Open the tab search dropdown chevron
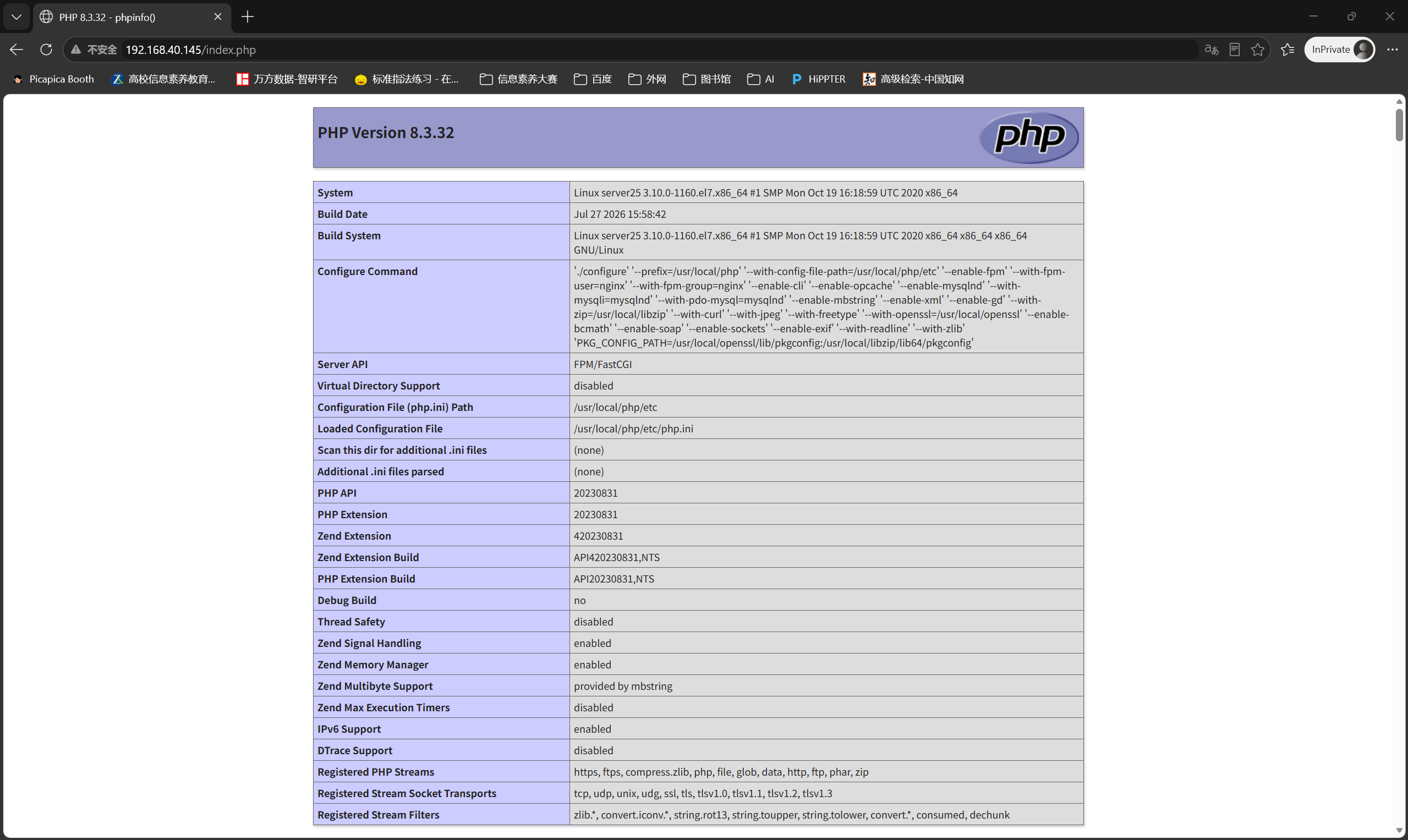The image size is (1408, 840). [17, 17]
